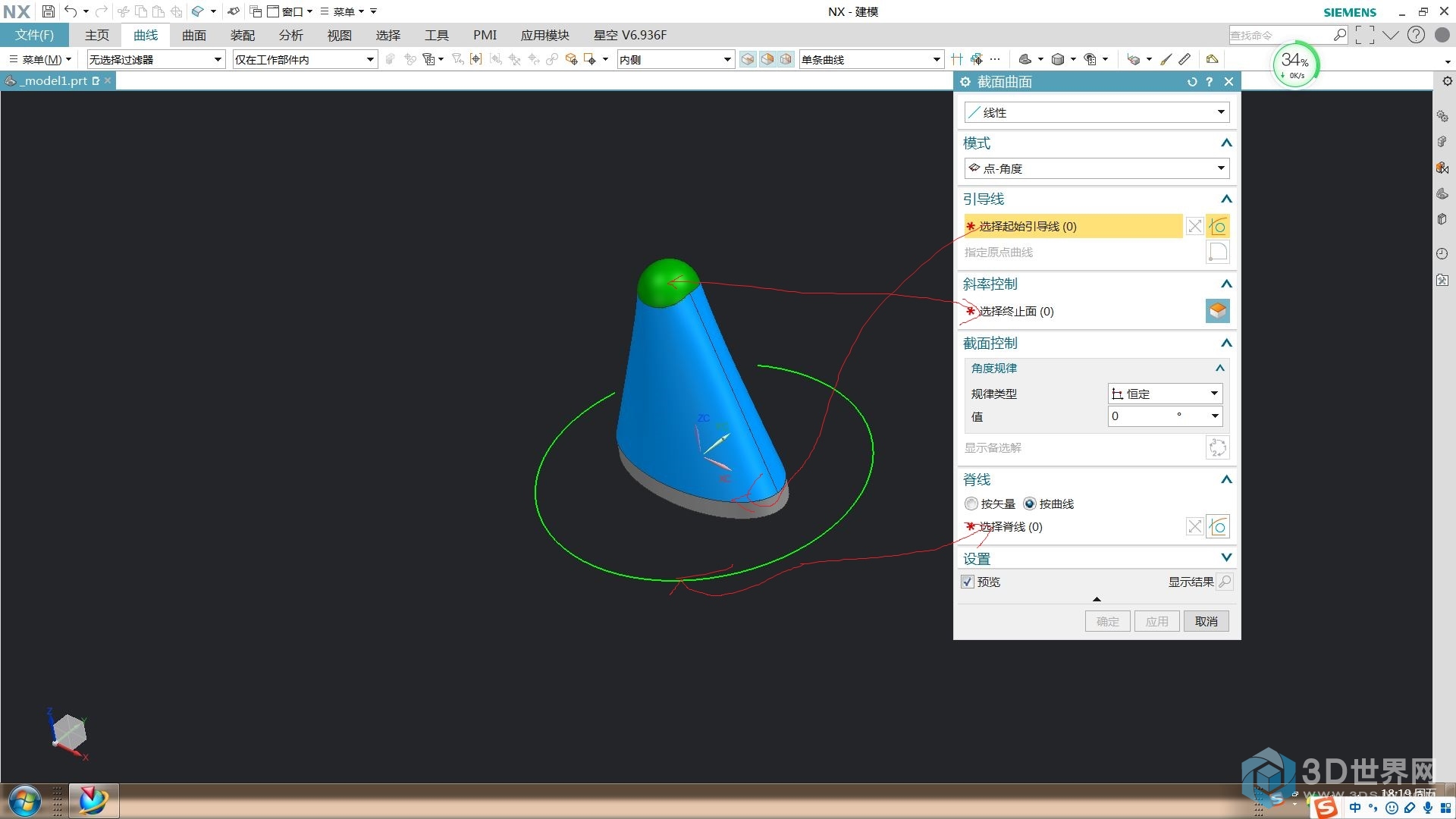Click the measure ruler icon in selection bar
Viewport: 1456px width, 819px height.
point(1185,59)
